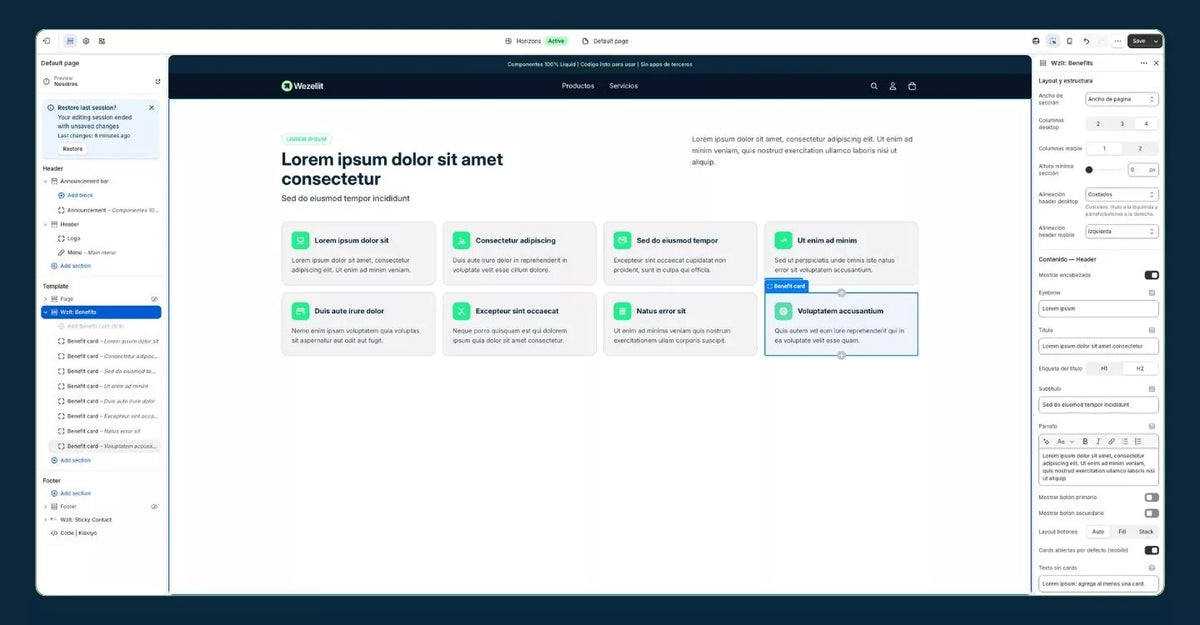This screenshot has height=625, width=1200.
Task: Switch to mobile preview icon
Action: (1069, 41)
